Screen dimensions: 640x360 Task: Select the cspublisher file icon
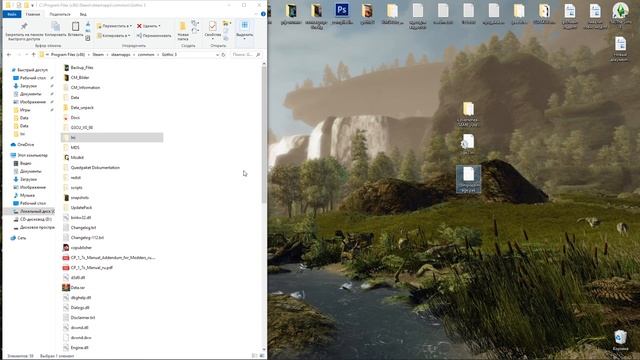point(66,248)
